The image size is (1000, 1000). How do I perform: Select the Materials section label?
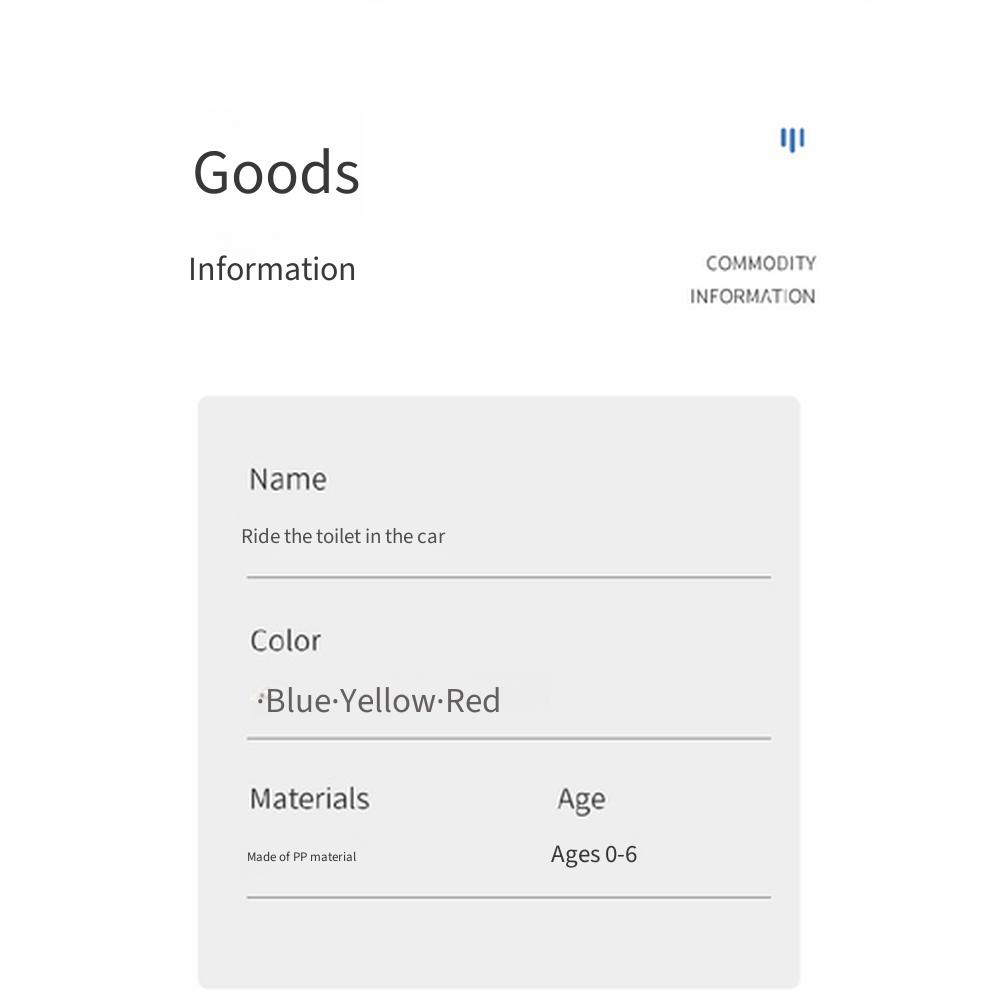pos(309,798)
